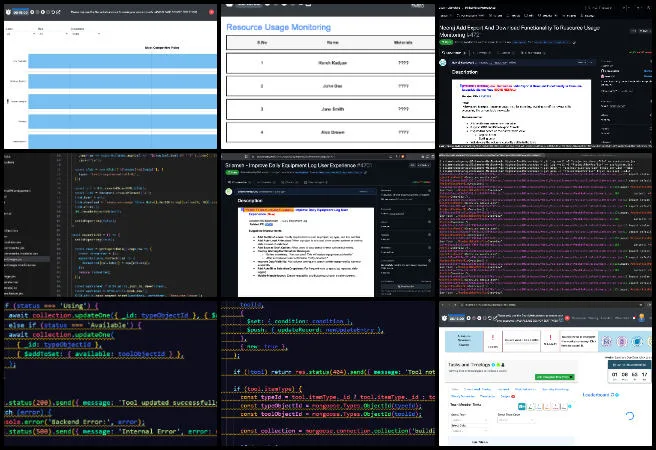The height and width of the screenshot is (450, 656).
Task: Click the 'Using' string in the status condition code
Action: pos(72,306)
